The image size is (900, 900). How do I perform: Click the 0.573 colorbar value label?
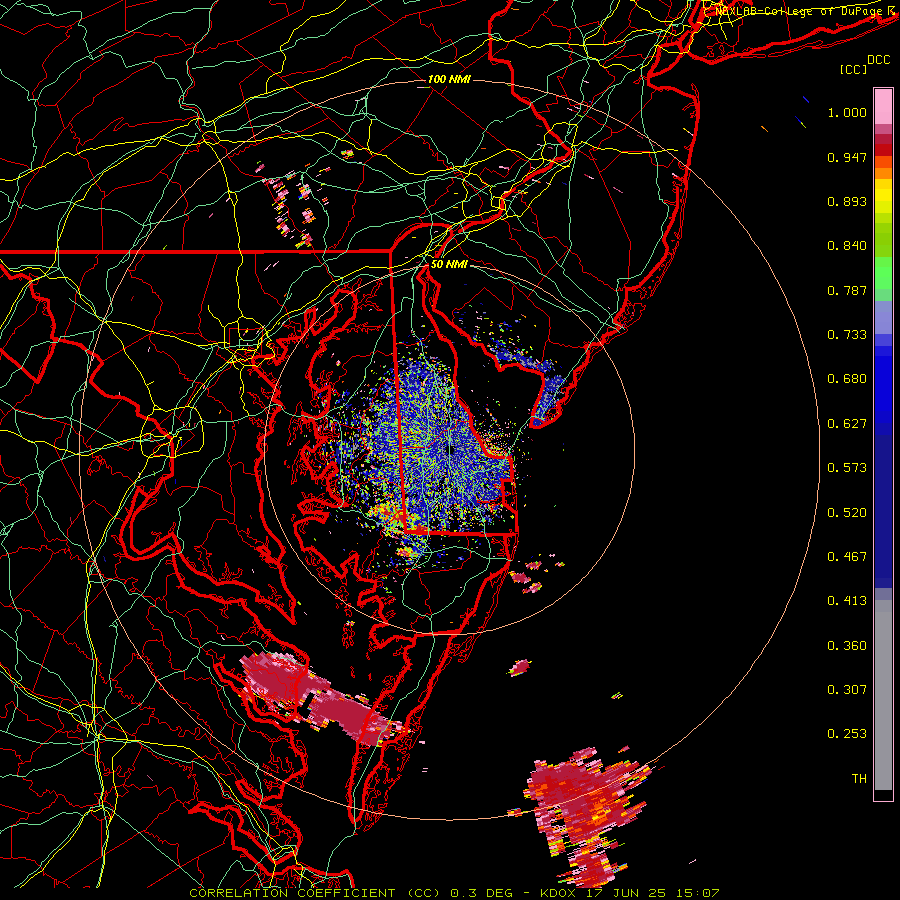pos(847,468)
